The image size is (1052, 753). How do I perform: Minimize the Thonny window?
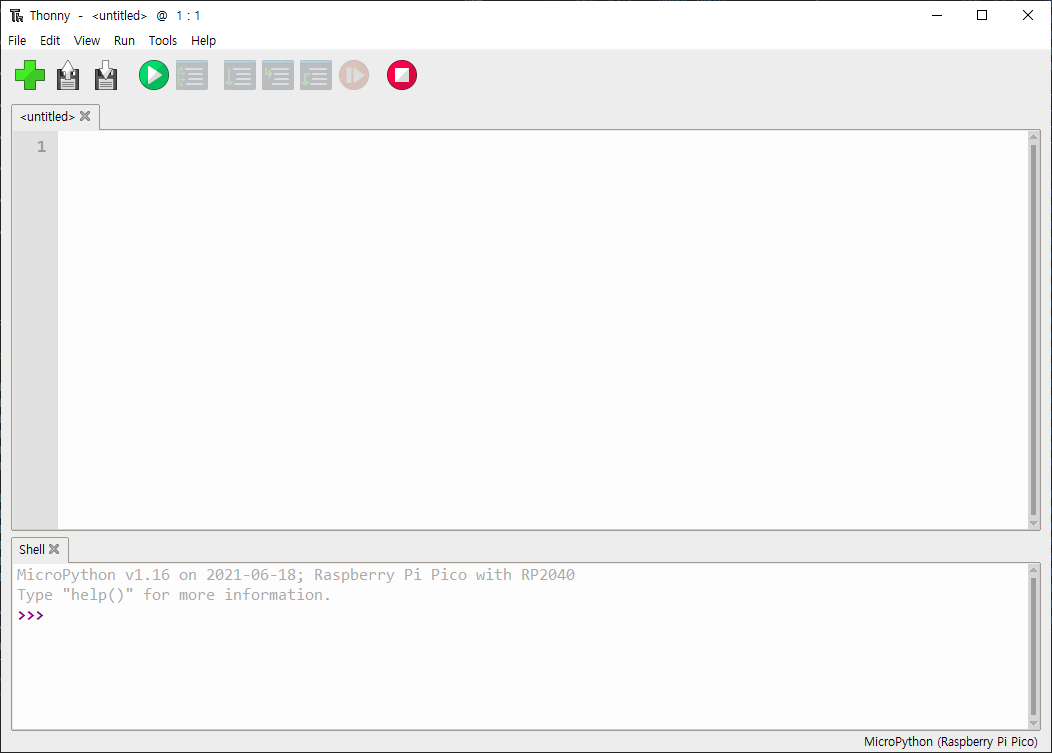(937, 15)
